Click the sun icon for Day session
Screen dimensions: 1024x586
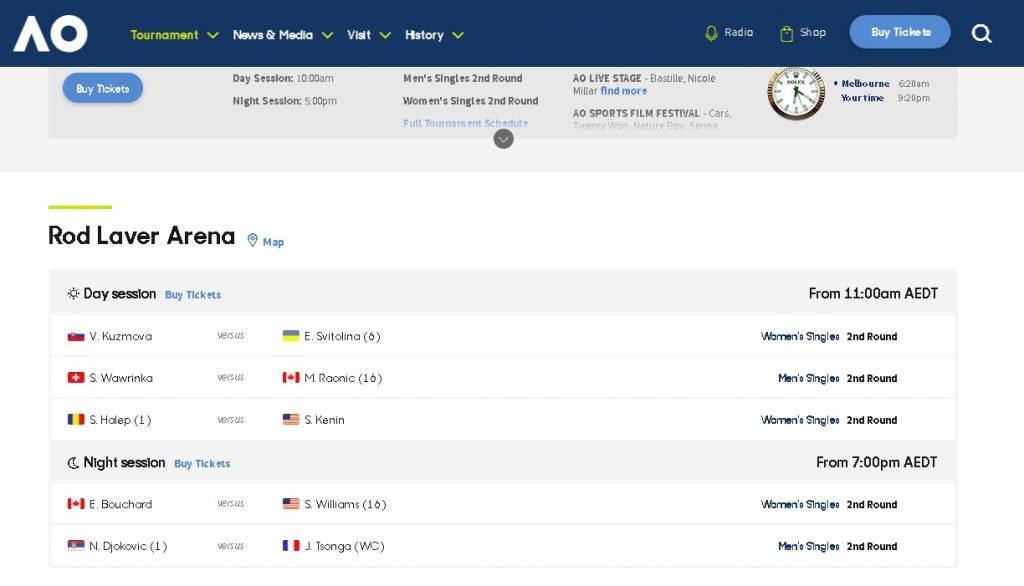coord(73,293)
